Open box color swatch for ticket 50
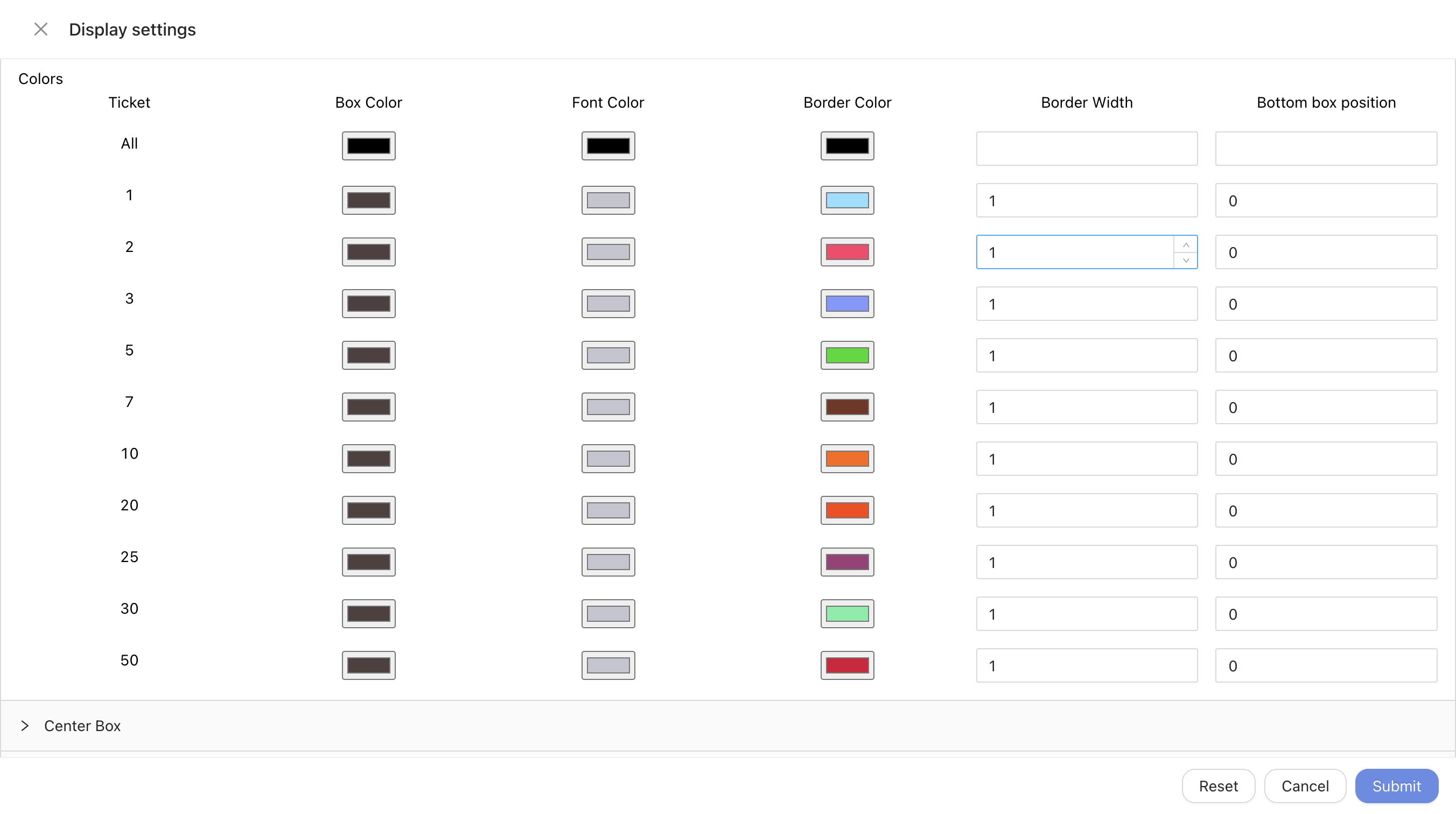1456x814 pixels. click(368, 665)
